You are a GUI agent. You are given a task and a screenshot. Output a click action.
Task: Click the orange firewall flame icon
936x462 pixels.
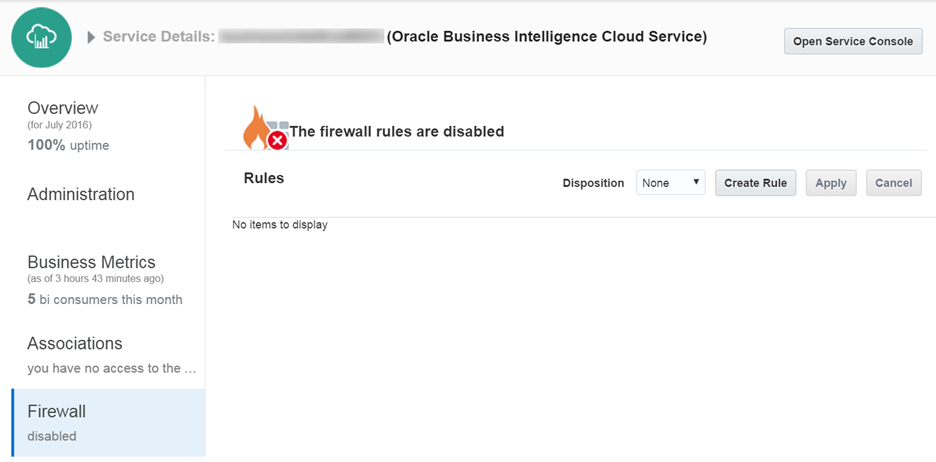(x=256, y=126)
